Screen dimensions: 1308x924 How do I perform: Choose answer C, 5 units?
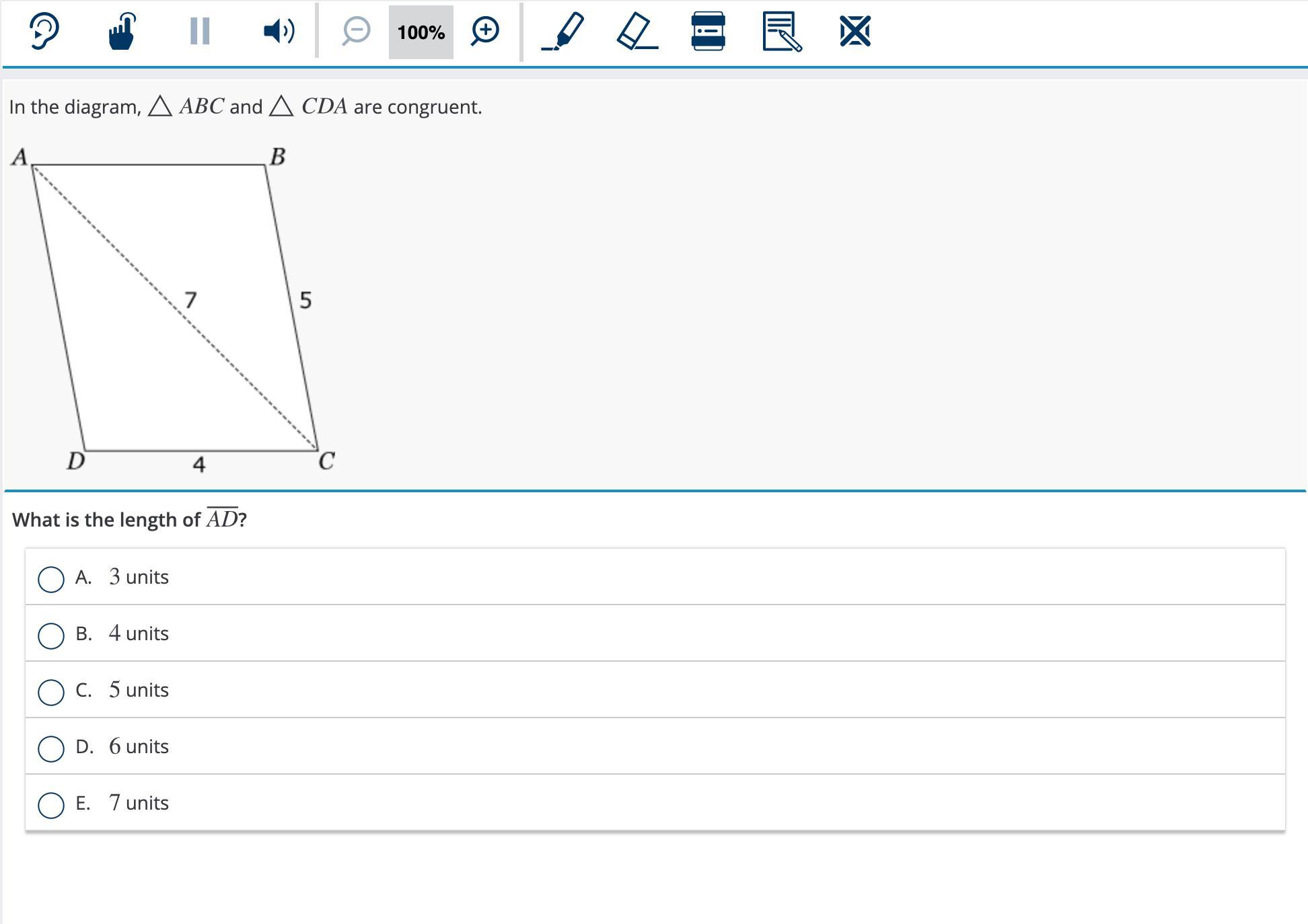point(51,691)
